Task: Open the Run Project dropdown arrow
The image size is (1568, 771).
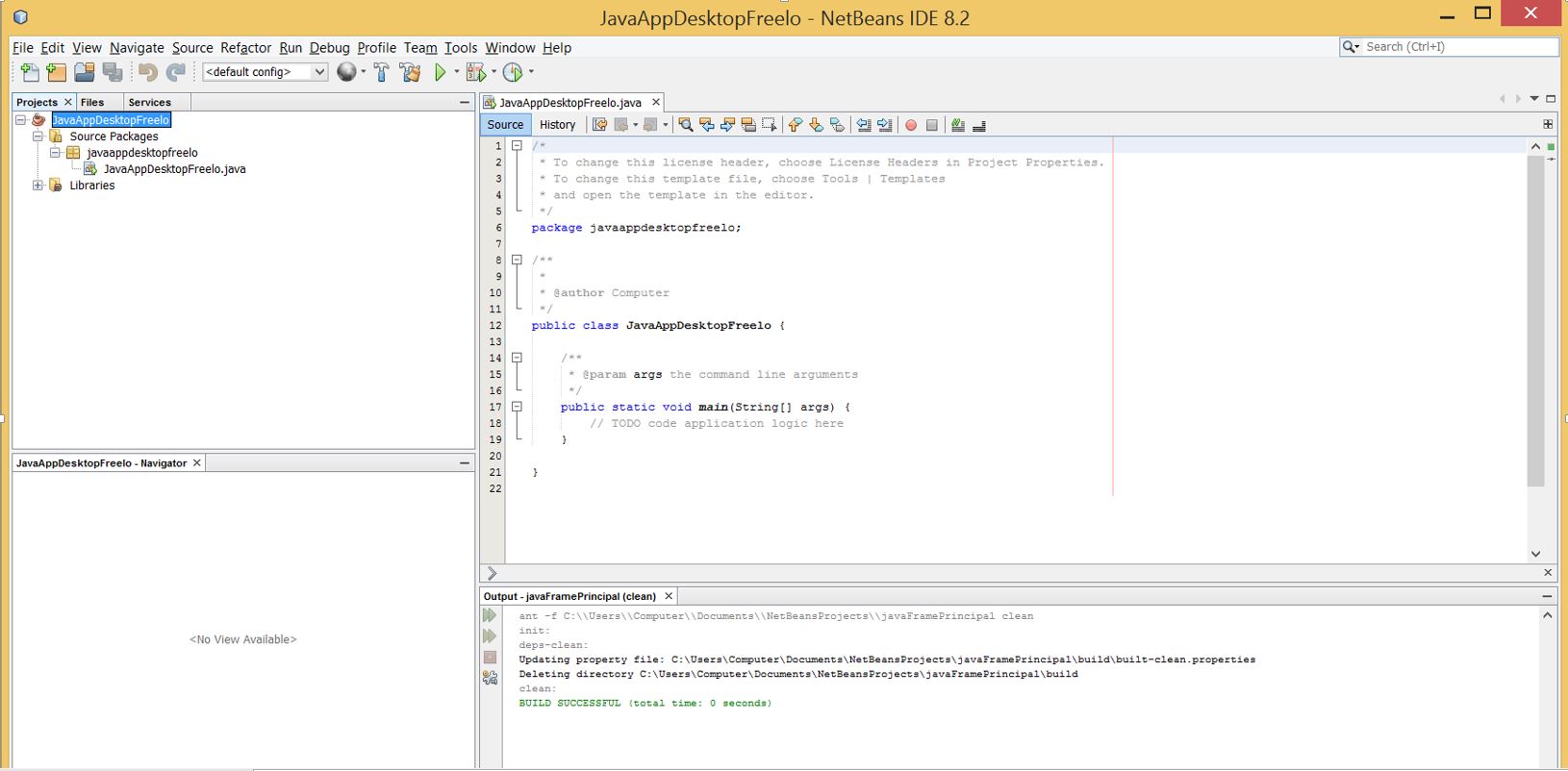Action: tap(457, 72)
